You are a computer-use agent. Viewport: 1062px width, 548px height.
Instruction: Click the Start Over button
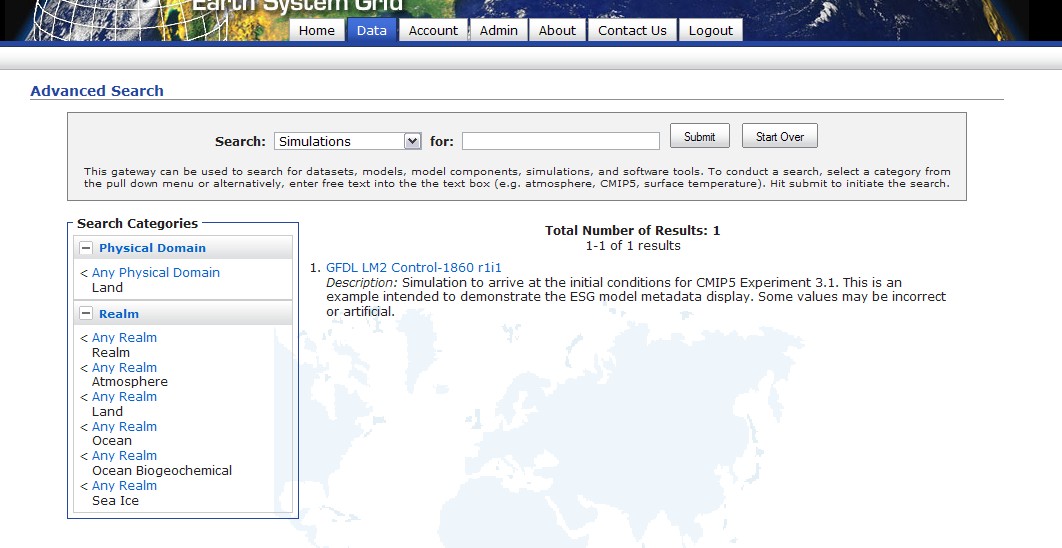point(779,137)
